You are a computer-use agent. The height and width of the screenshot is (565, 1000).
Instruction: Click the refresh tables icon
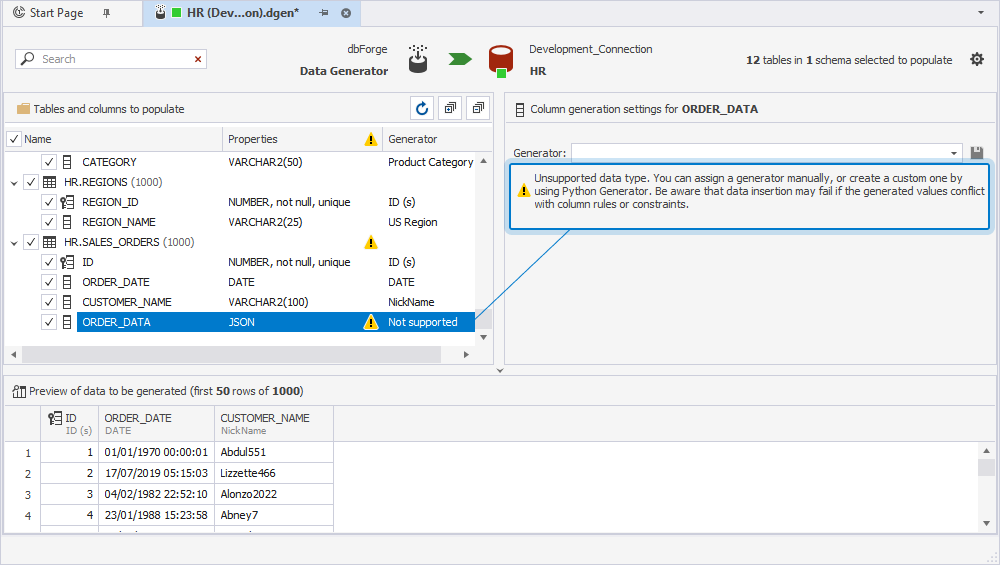click(x=422, y=108)
